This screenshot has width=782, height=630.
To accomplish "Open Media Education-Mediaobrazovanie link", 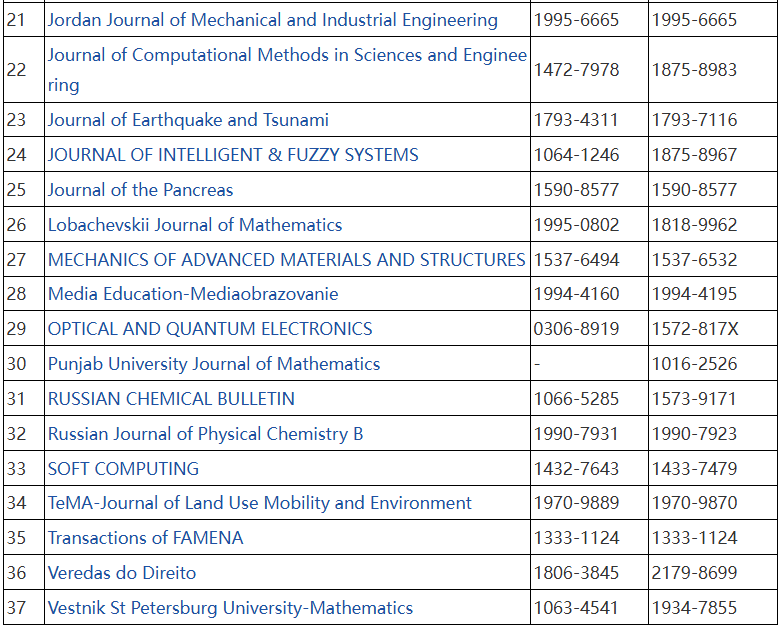I will pos(193,294).
